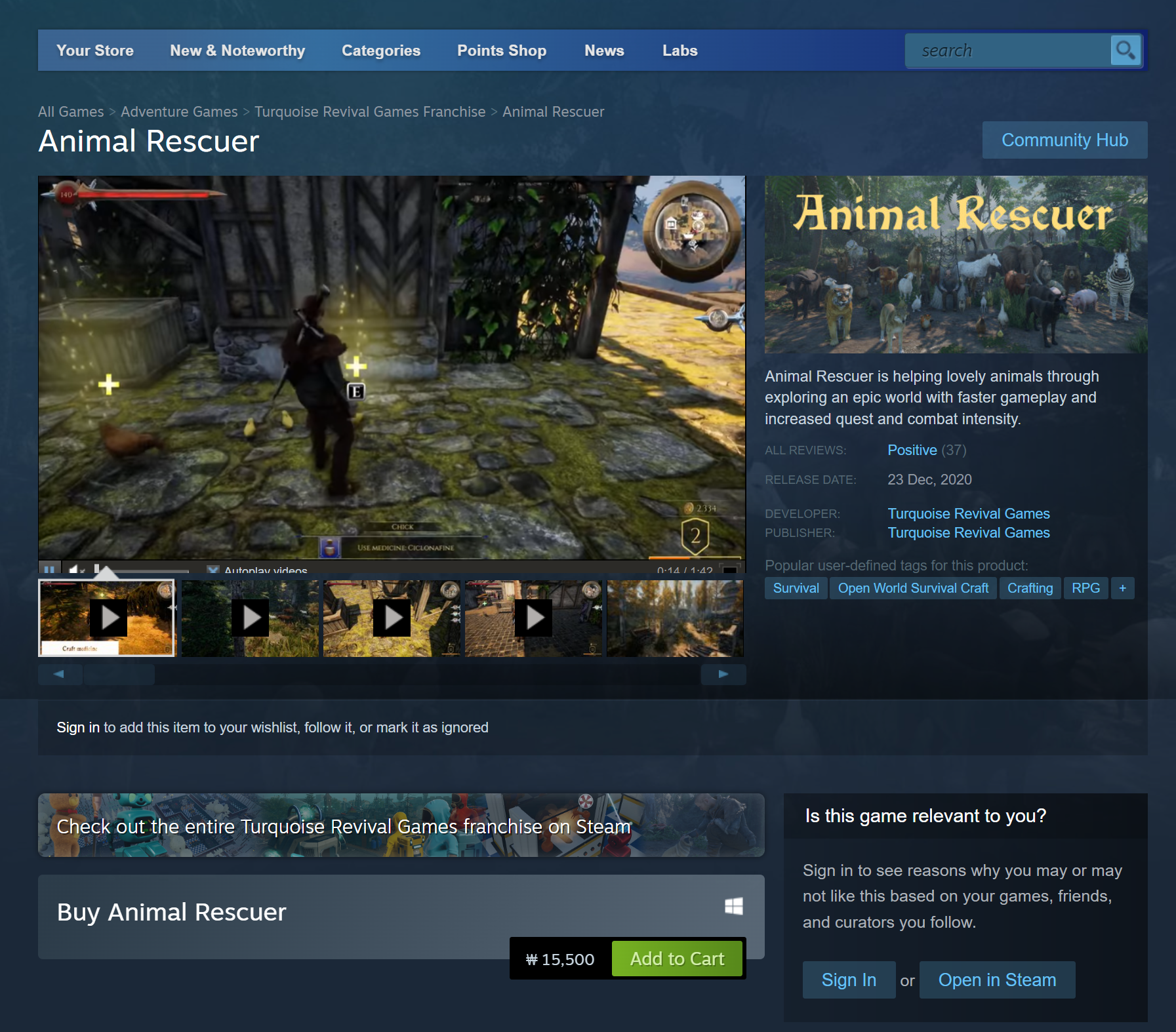
Task: Play the second forest video thumbnail
Action: click(x=250, y=618)
